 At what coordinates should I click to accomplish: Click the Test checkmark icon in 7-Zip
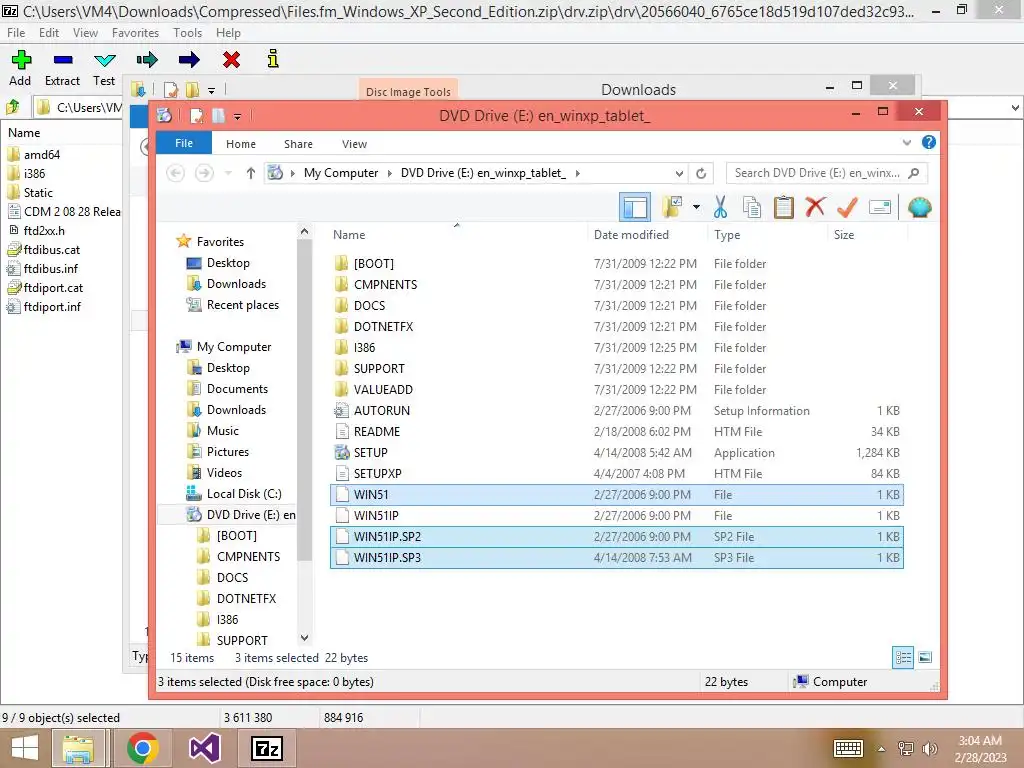tap(104, 60)
